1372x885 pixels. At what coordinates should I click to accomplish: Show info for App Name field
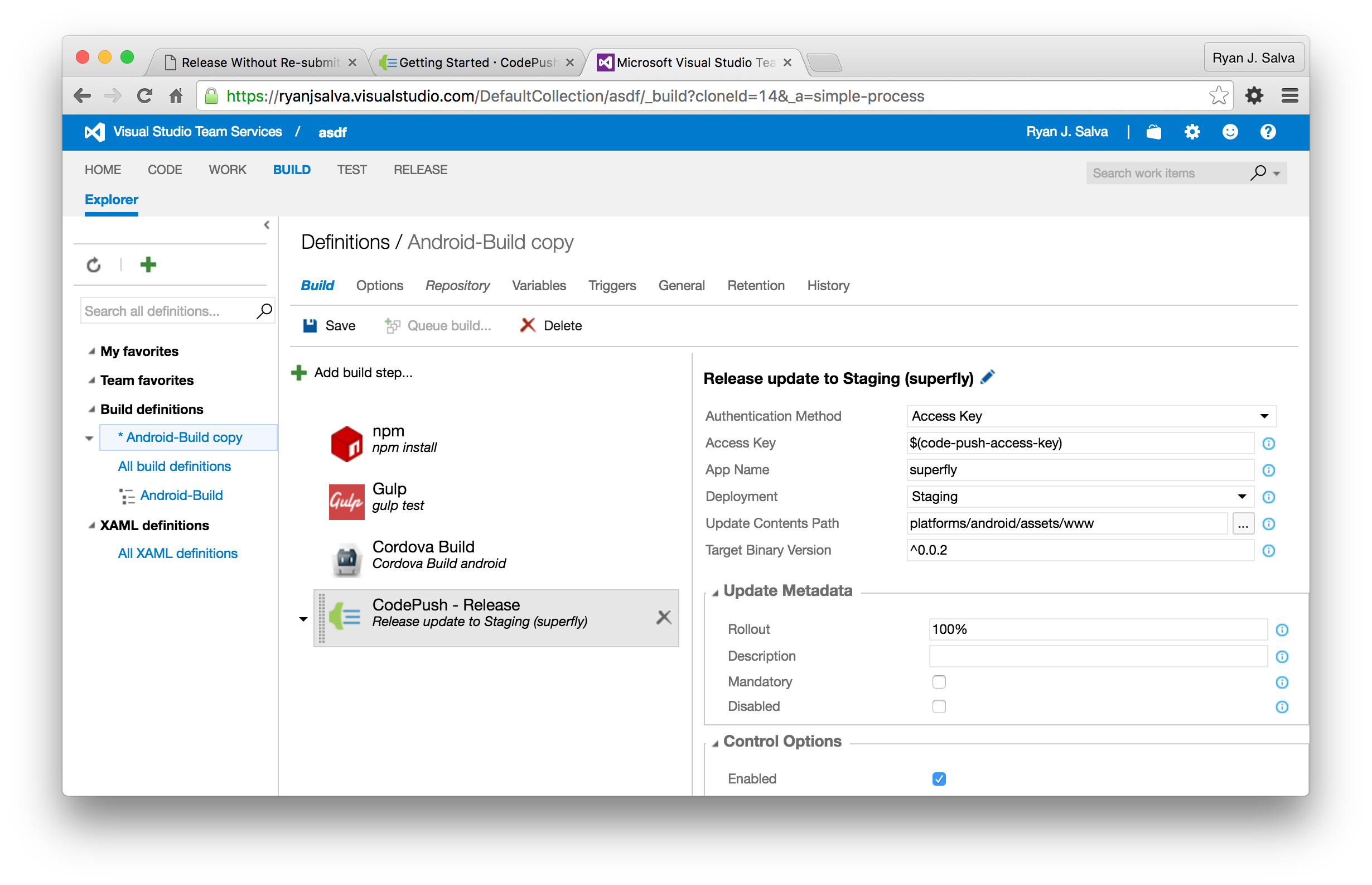click(1269, 470)
